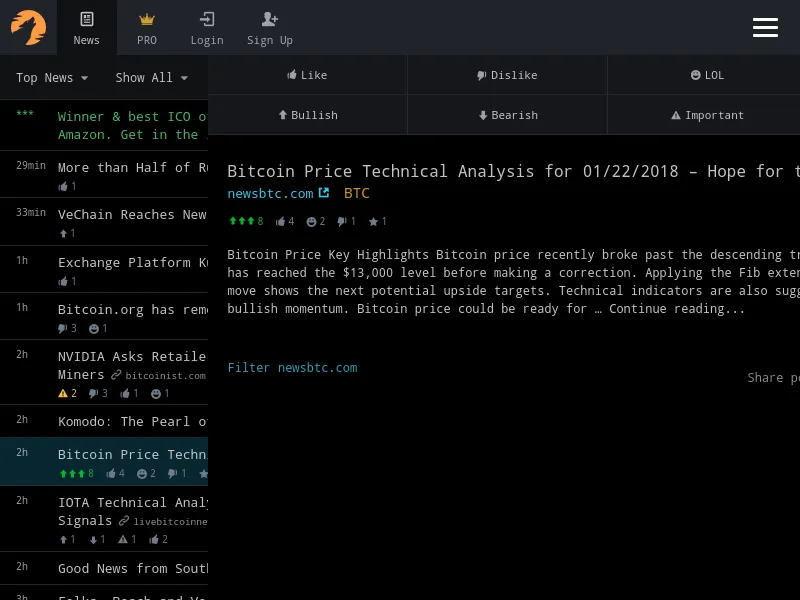This screenshot has width=800, height=600.
Task: Click the Filter newsbtc.com link
Action: [x=292, y=367]
